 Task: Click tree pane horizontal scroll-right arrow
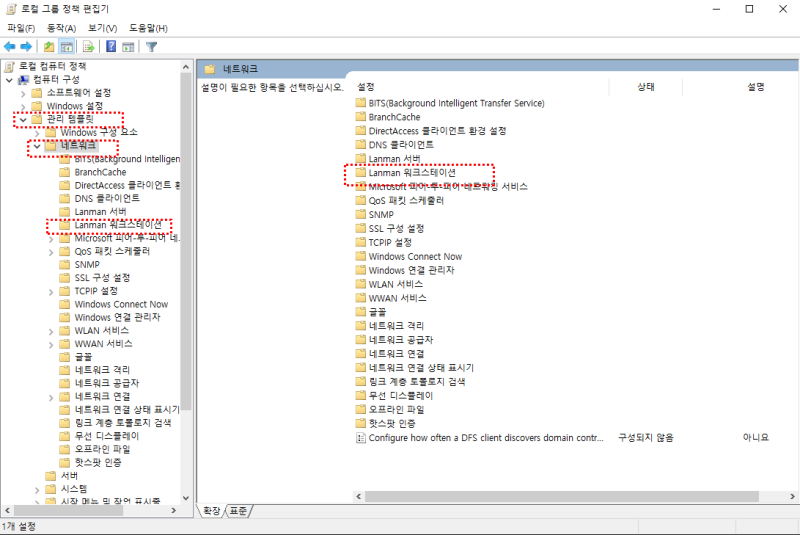tap(173, 510)
